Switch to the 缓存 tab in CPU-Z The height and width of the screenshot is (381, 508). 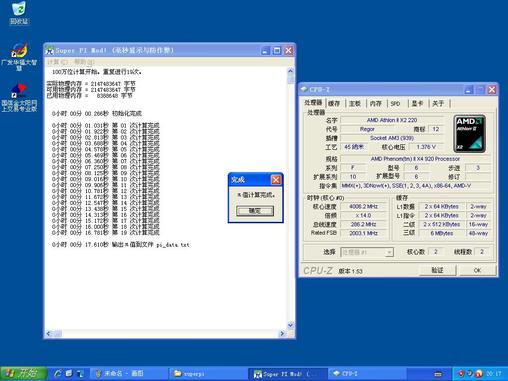[x=334, y=104]
